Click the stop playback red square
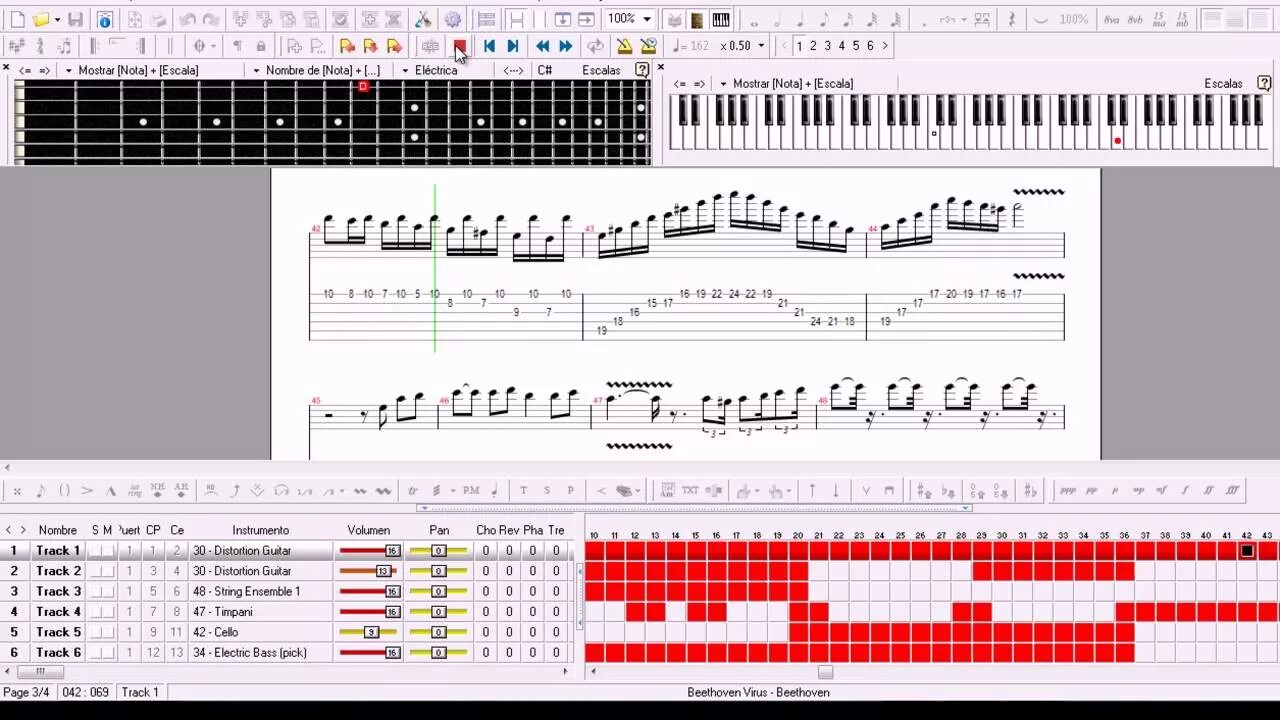The height and width of the screenshot is (720, 1280). pyautogui.click(x=459, y=46)
